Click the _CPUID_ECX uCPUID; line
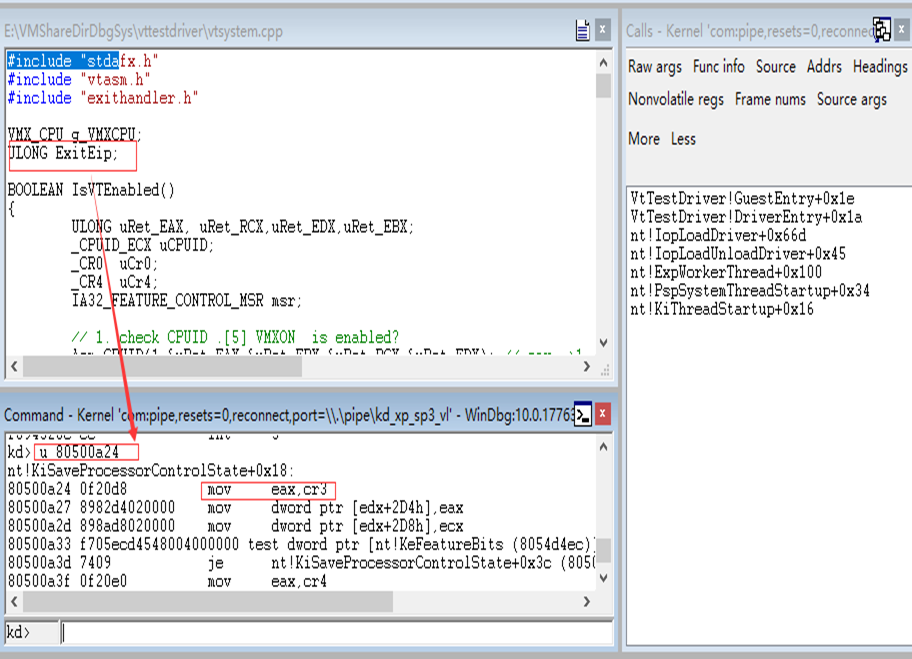Image resolution: width=912 pixels, height=659 pixels. [x=142, y=245]
